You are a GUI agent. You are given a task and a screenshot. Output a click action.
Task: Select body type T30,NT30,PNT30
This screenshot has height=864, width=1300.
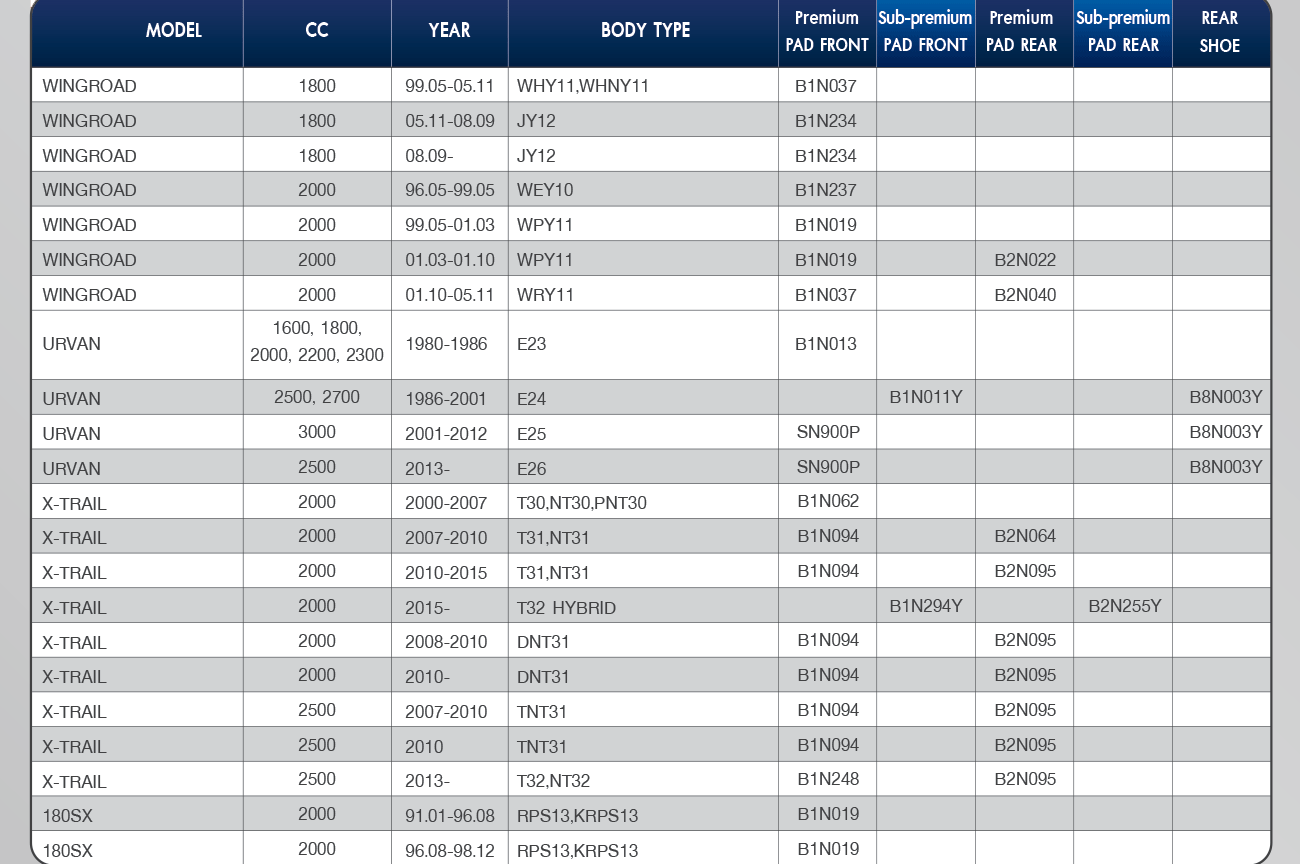point(582,503)
